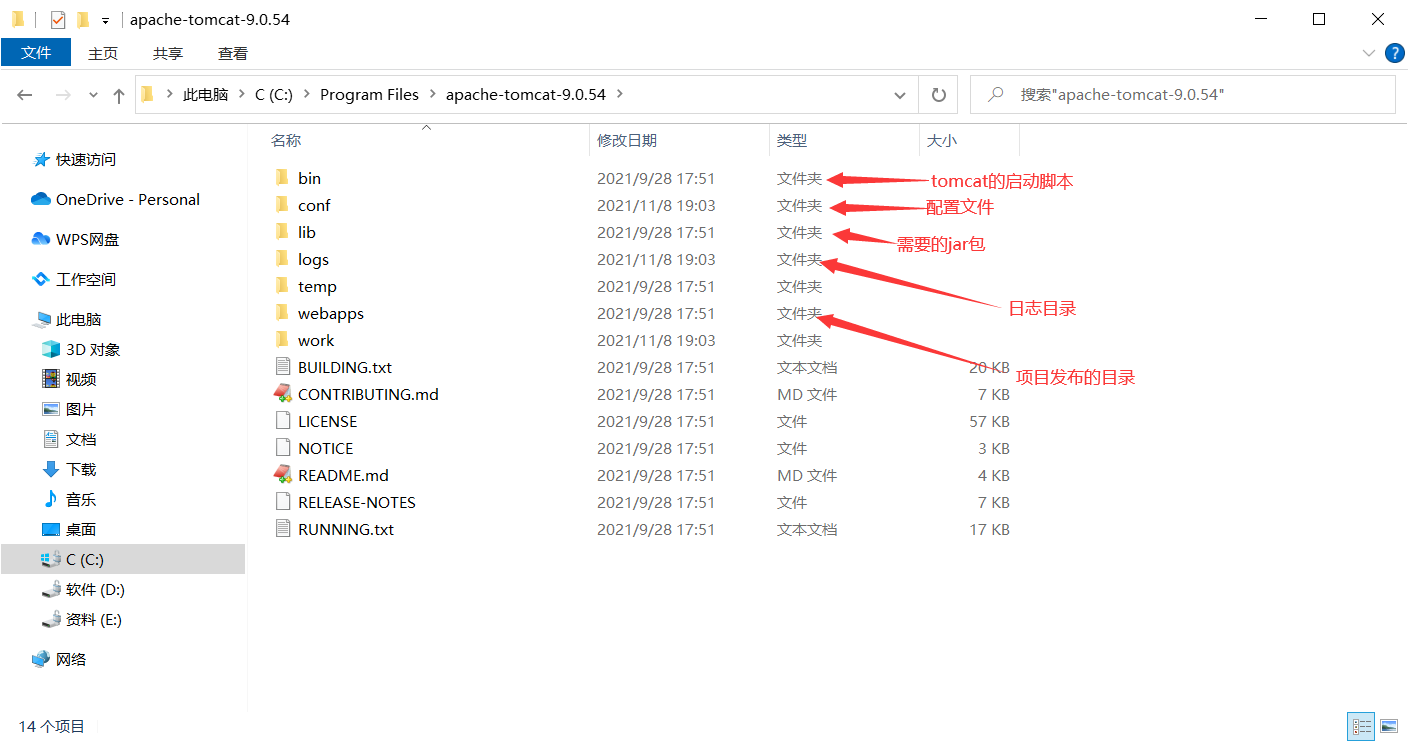Click the RELEASE-NOTES file icon
Image resolution: width=1409 pixels, height=742 pixels.
(281, 502)
